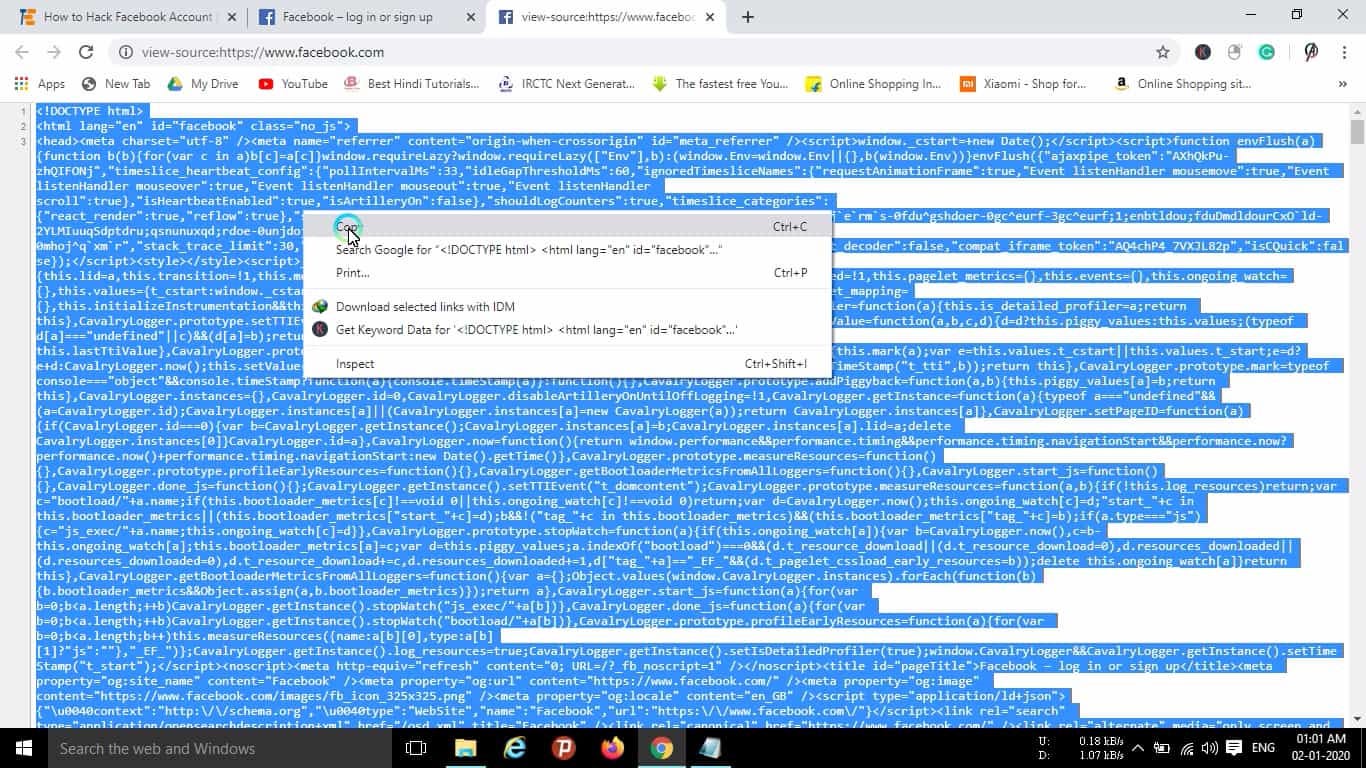The height and width of the screenshot is (768, 1366).
Task: Open IRCTC Next Generat... bookmark
Action: point(567,84)
